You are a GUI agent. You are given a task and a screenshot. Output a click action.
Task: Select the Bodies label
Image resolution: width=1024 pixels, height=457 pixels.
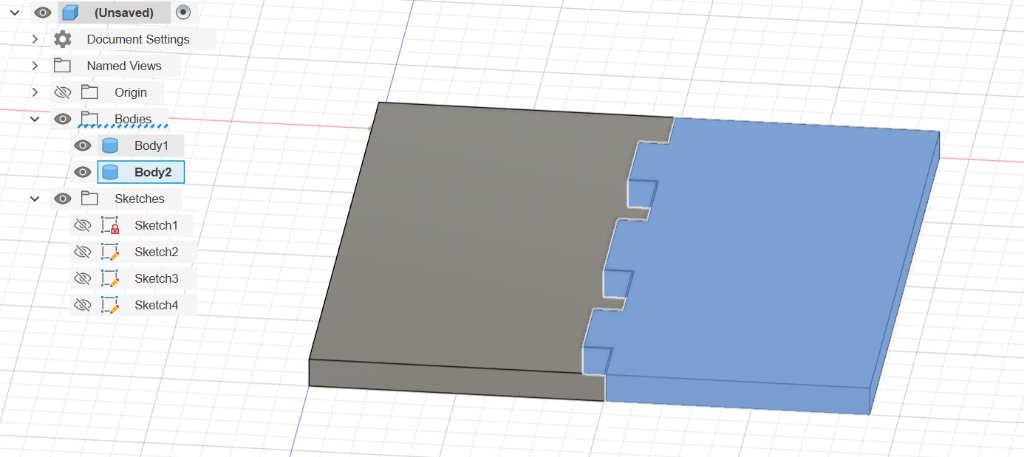[x=133, y=119]
